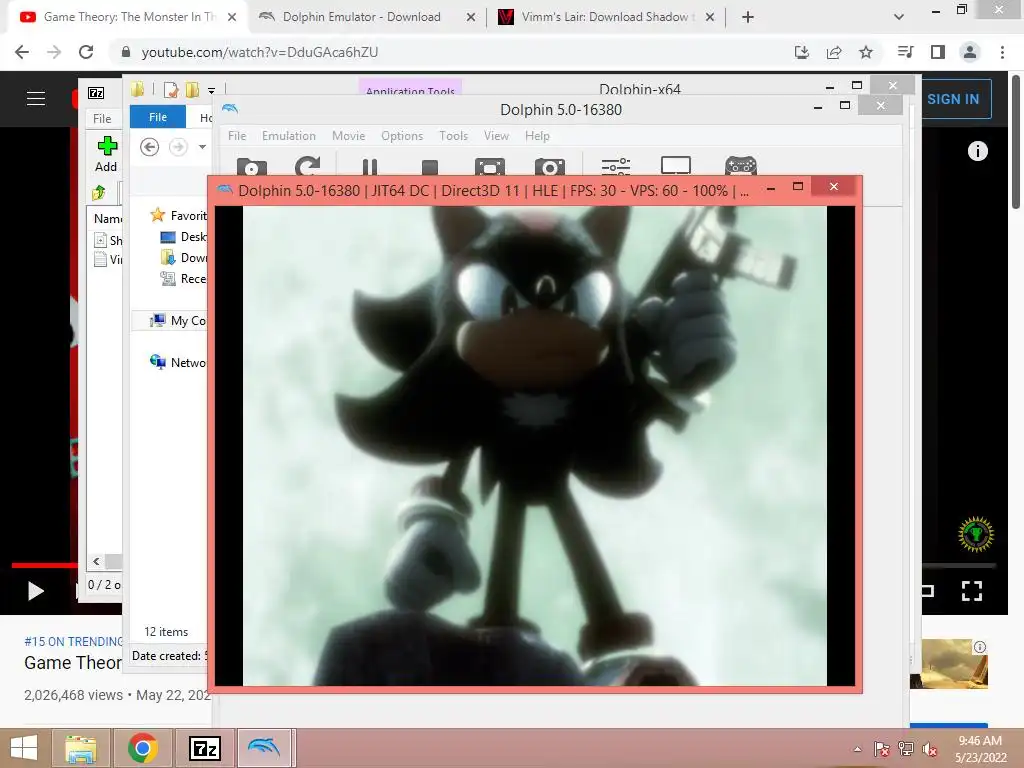The image size is (1024, 768).
Task: Open the 7-Zip File menu
Action: [102, 118]
